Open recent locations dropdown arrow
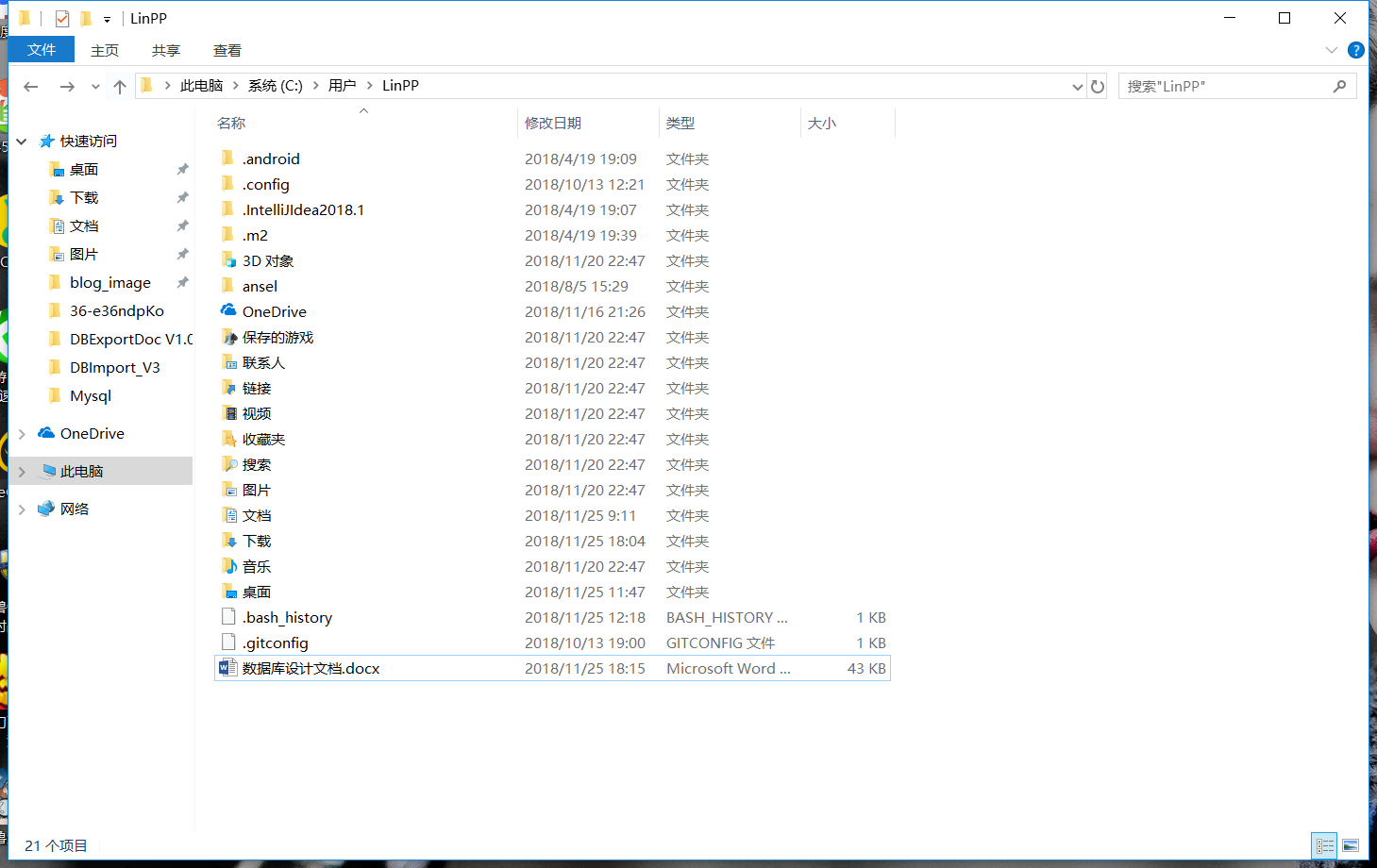The width and height of the screenshot is (1377, 868). (x=95, y=87)
